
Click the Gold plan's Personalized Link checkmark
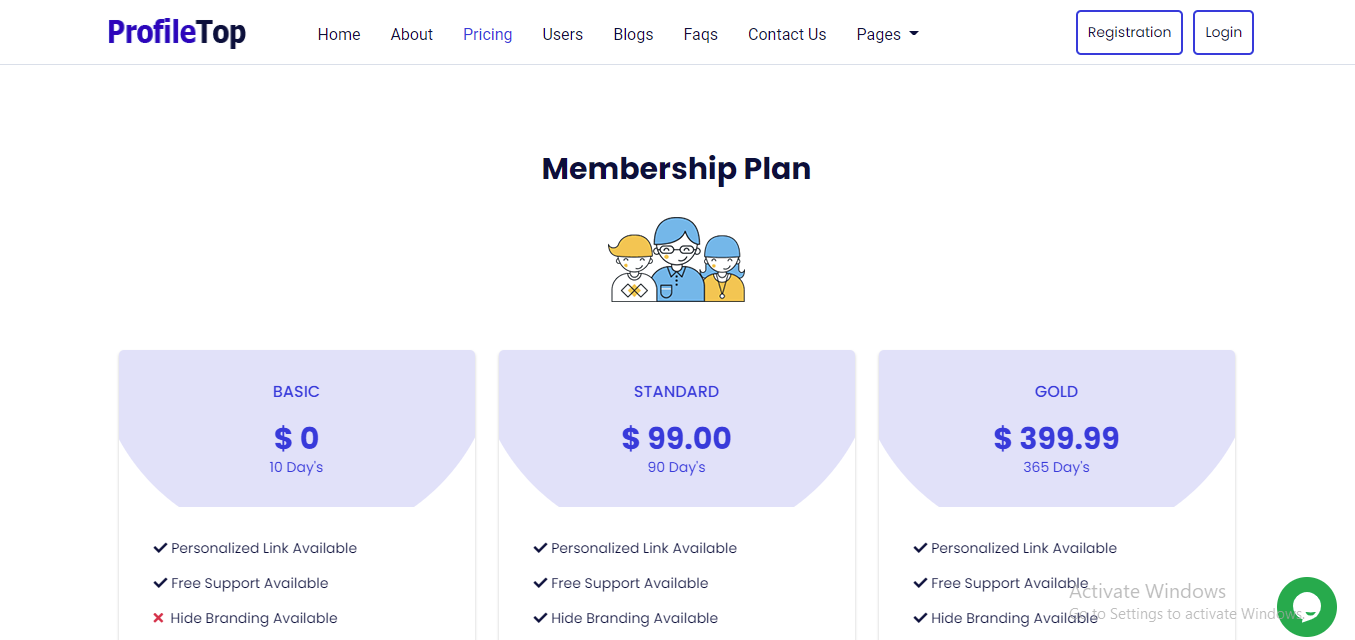pyautogui.click(x=920, y=548)
